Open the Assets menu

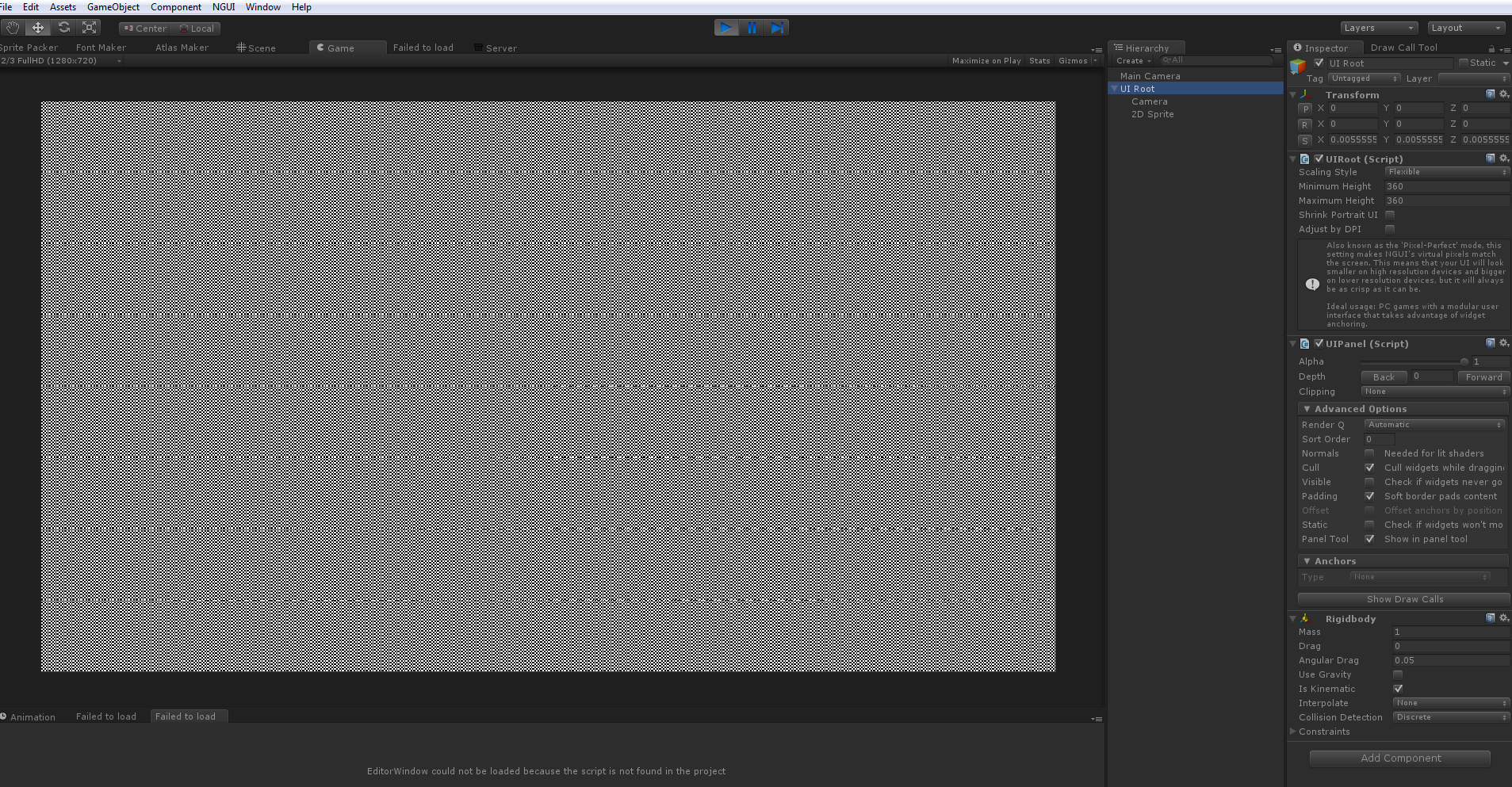tap(63, 7)
